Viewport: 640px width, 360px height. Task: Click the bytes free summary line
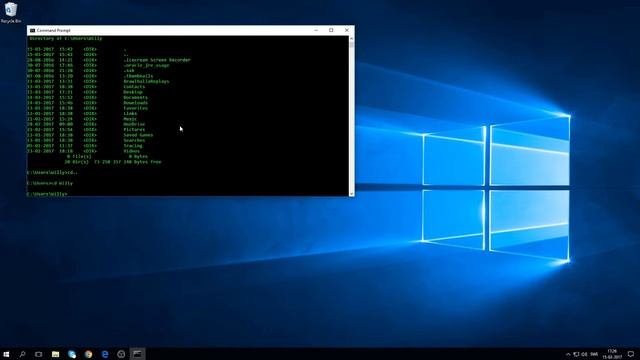click(113, 162)
